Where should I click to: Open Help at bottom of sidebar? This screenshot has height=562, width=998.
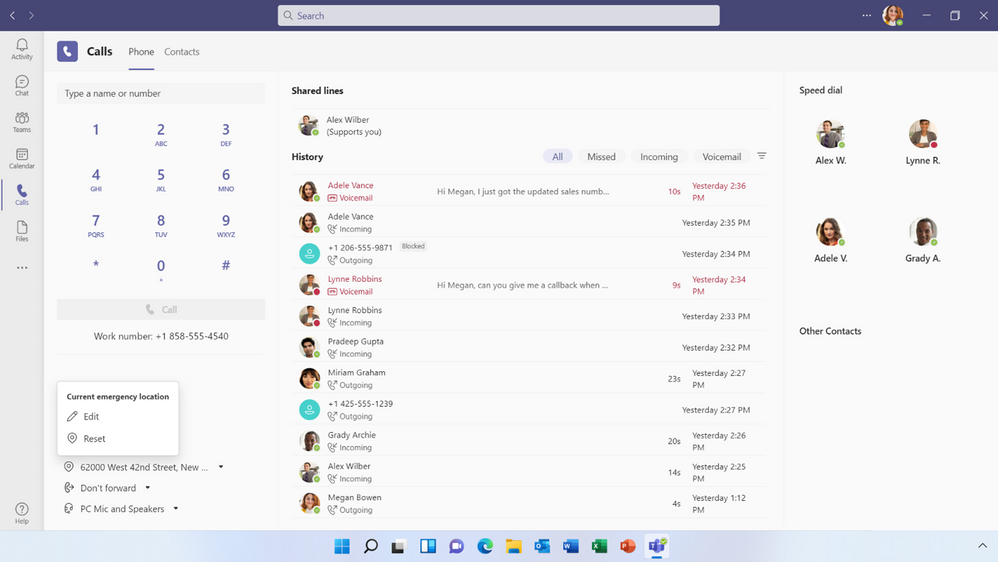coord(22,513)
